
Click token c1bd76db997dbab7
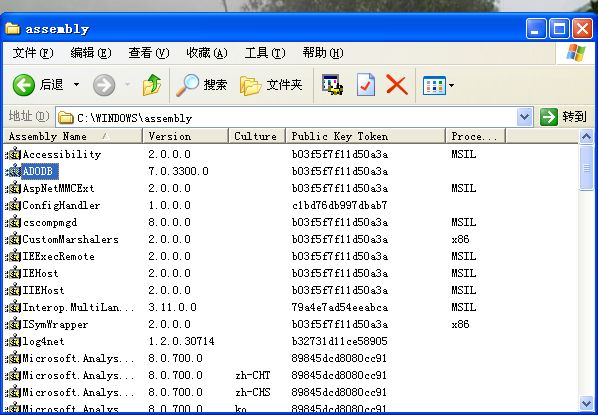pos(340,205)
